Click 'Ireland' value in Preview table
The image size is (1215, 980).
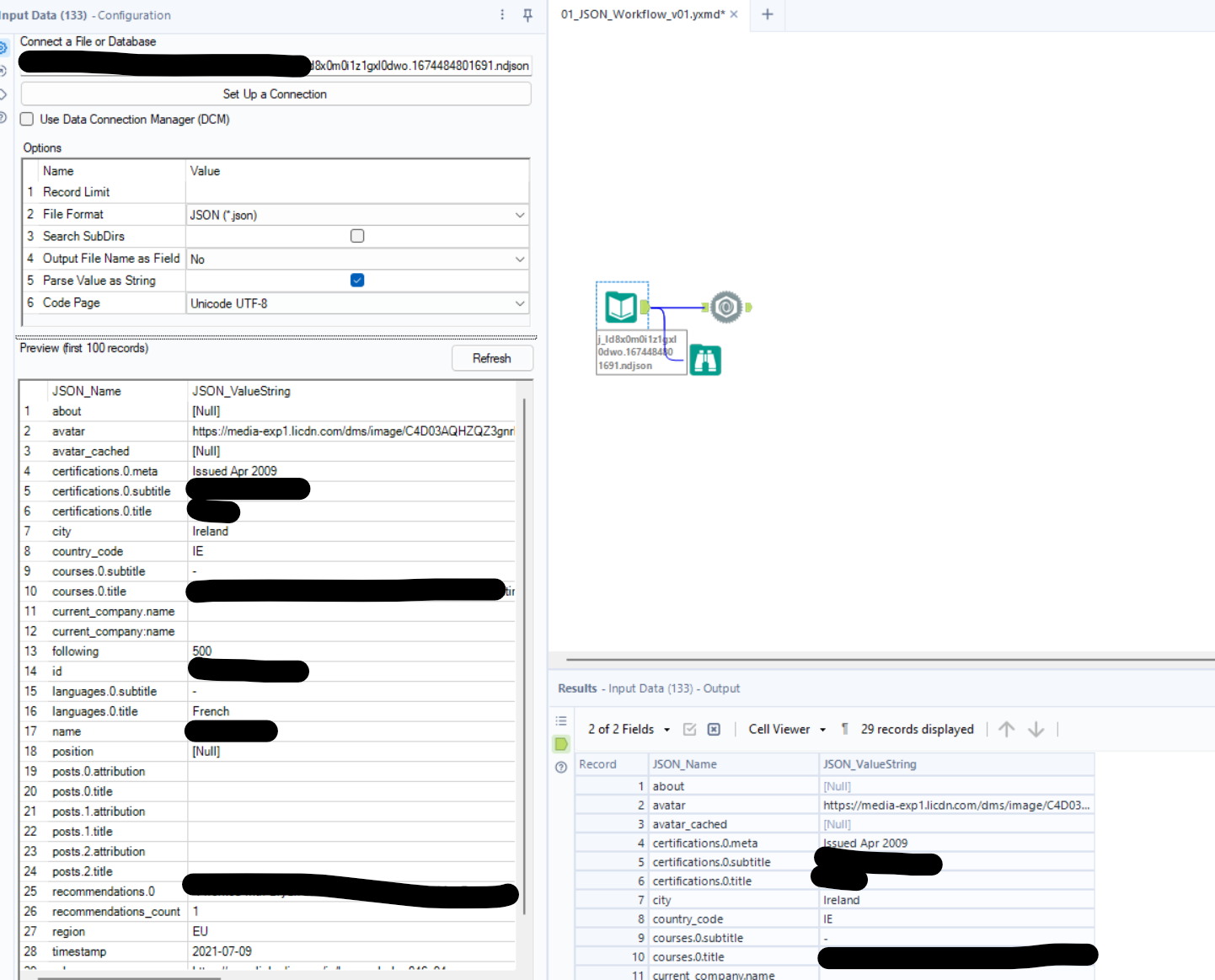coord(210,532)
